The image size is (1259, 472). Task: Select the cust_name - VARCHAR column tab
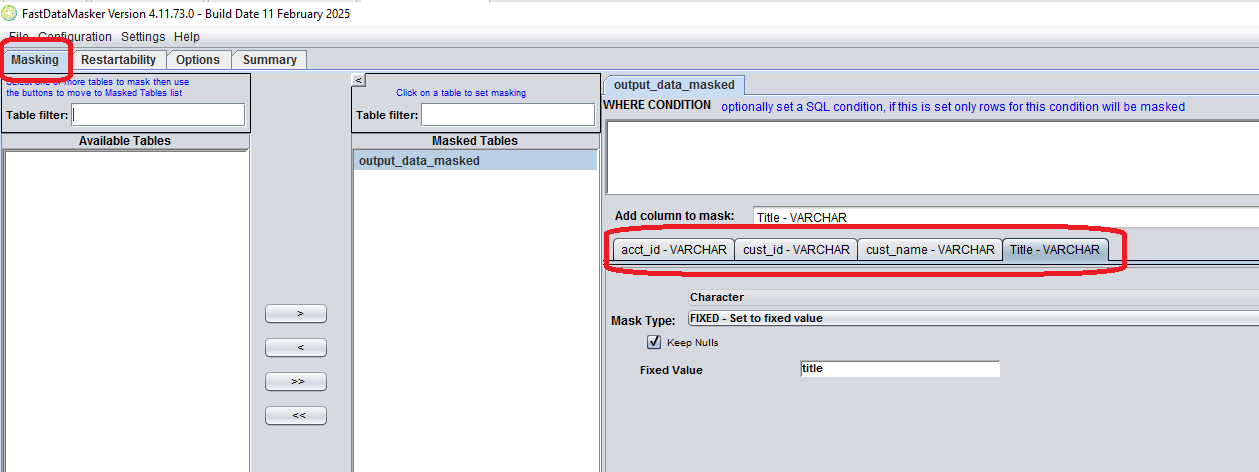pyautogui.click(x=930, y=250)
